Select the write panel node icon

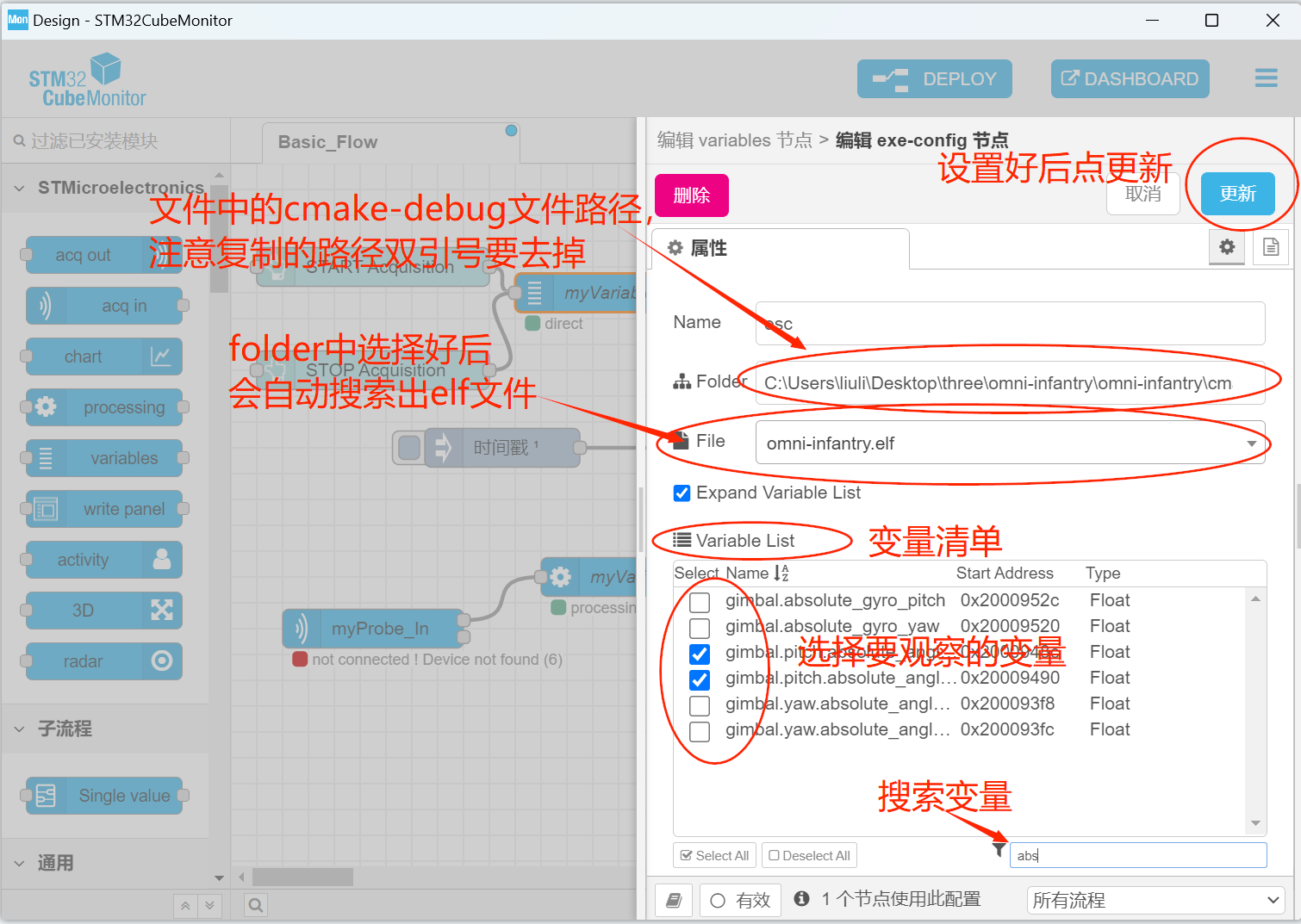104,509
